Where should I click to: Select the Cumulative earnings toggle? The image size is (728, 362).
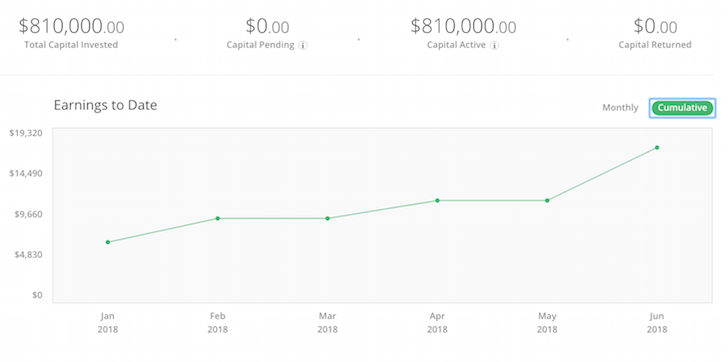click(682, 108)
